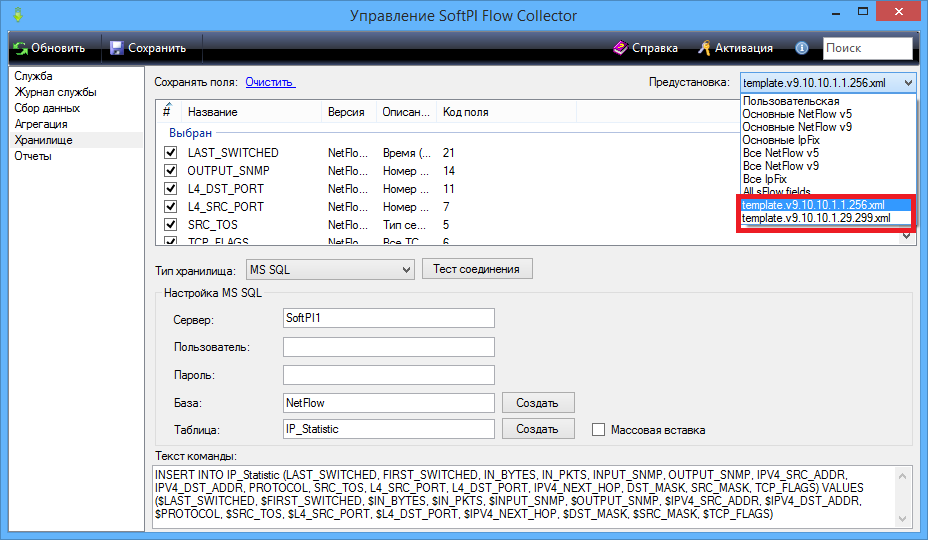Select Все NetFlow v5 preset

[x=781, y=153]
